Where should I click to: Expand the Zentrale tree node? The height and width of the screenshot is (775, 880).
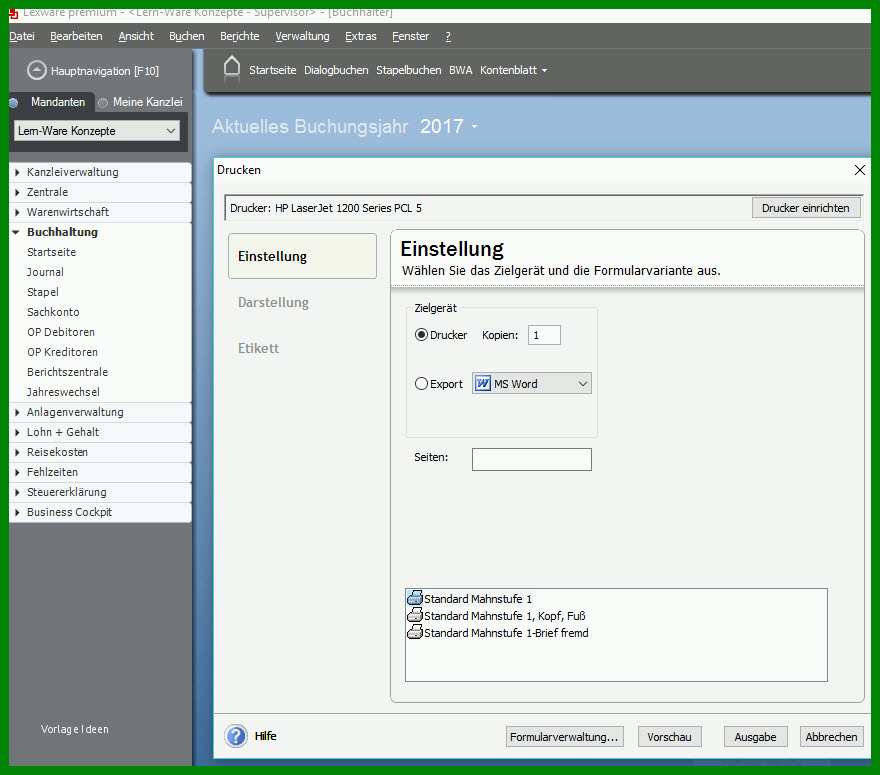coord(17,192)
